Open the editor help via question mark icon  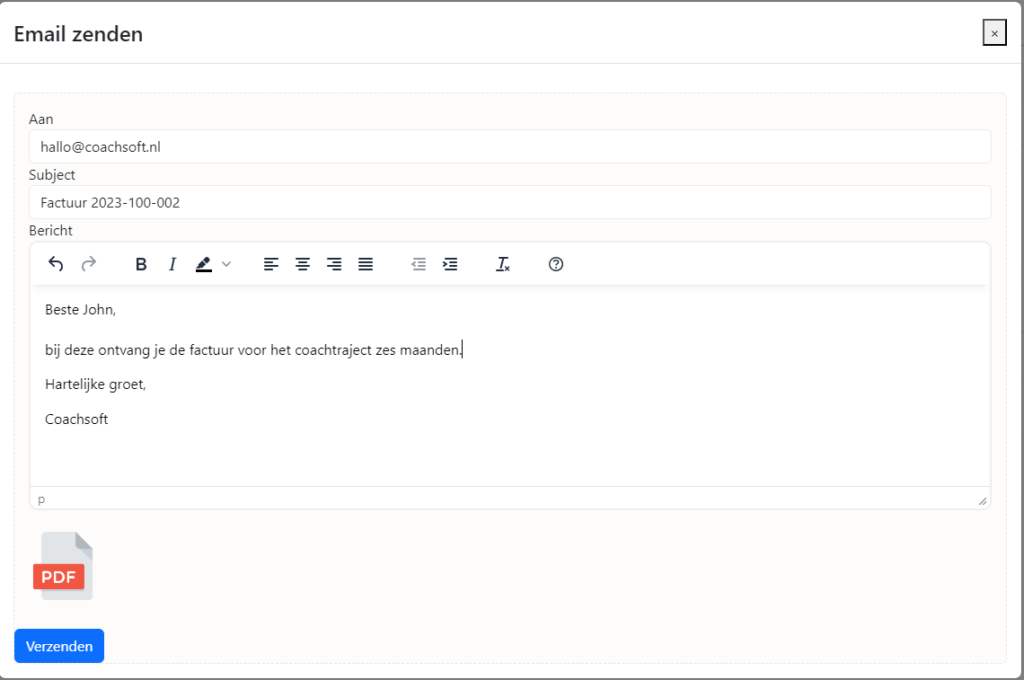(x=555, y=264)
